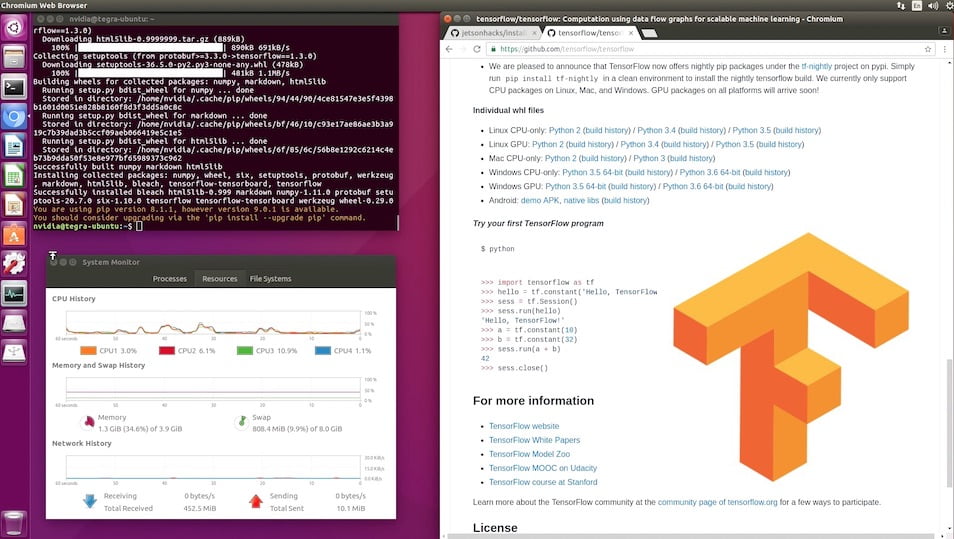The image size is (954, 539).
Task: Pick the CPU2 red color swatch
Action: coord(167,350)
